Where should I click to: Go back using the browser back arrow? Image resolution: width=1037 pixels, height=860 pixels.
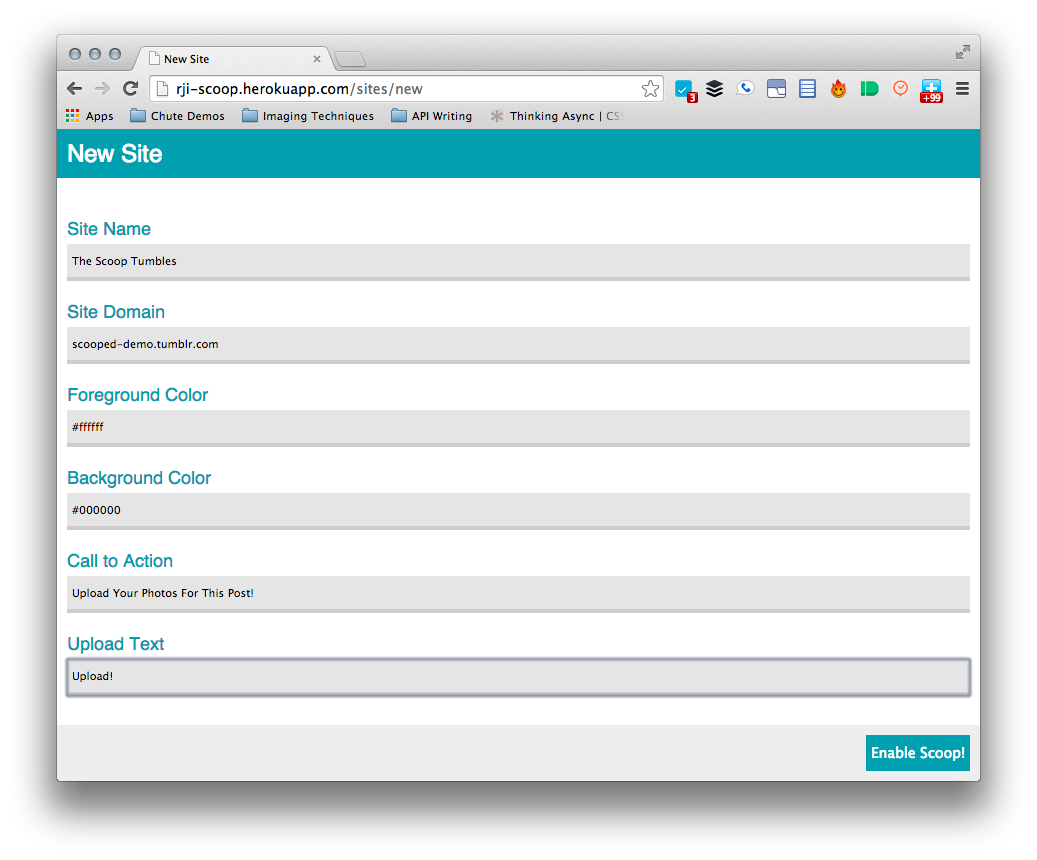[75, 89]
